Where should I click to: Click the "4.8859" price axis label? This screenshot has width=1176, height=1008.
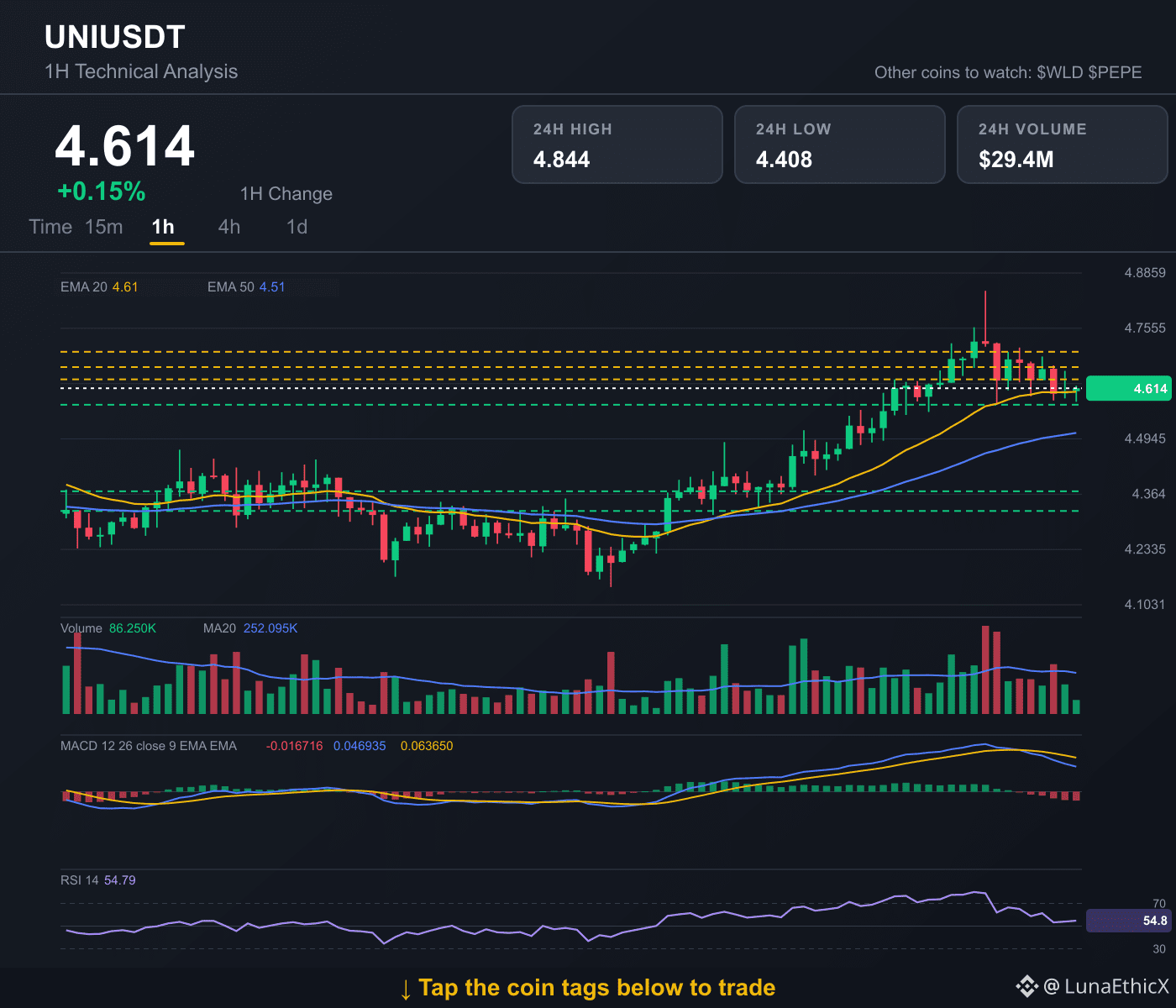click(x=1145, y=272)
